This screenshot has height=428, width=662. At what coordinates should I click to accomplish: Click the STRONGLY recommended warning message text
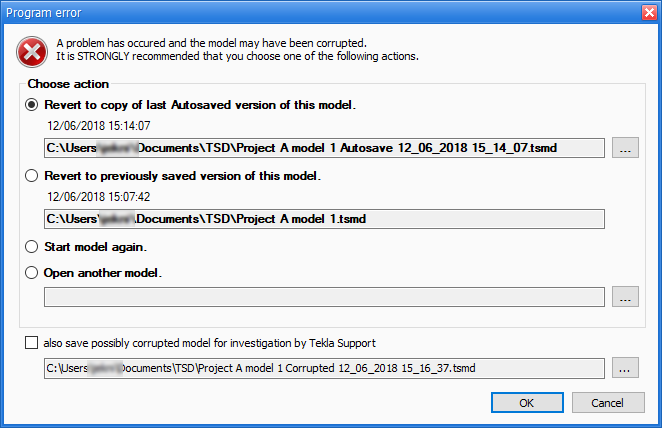point(237,57)
